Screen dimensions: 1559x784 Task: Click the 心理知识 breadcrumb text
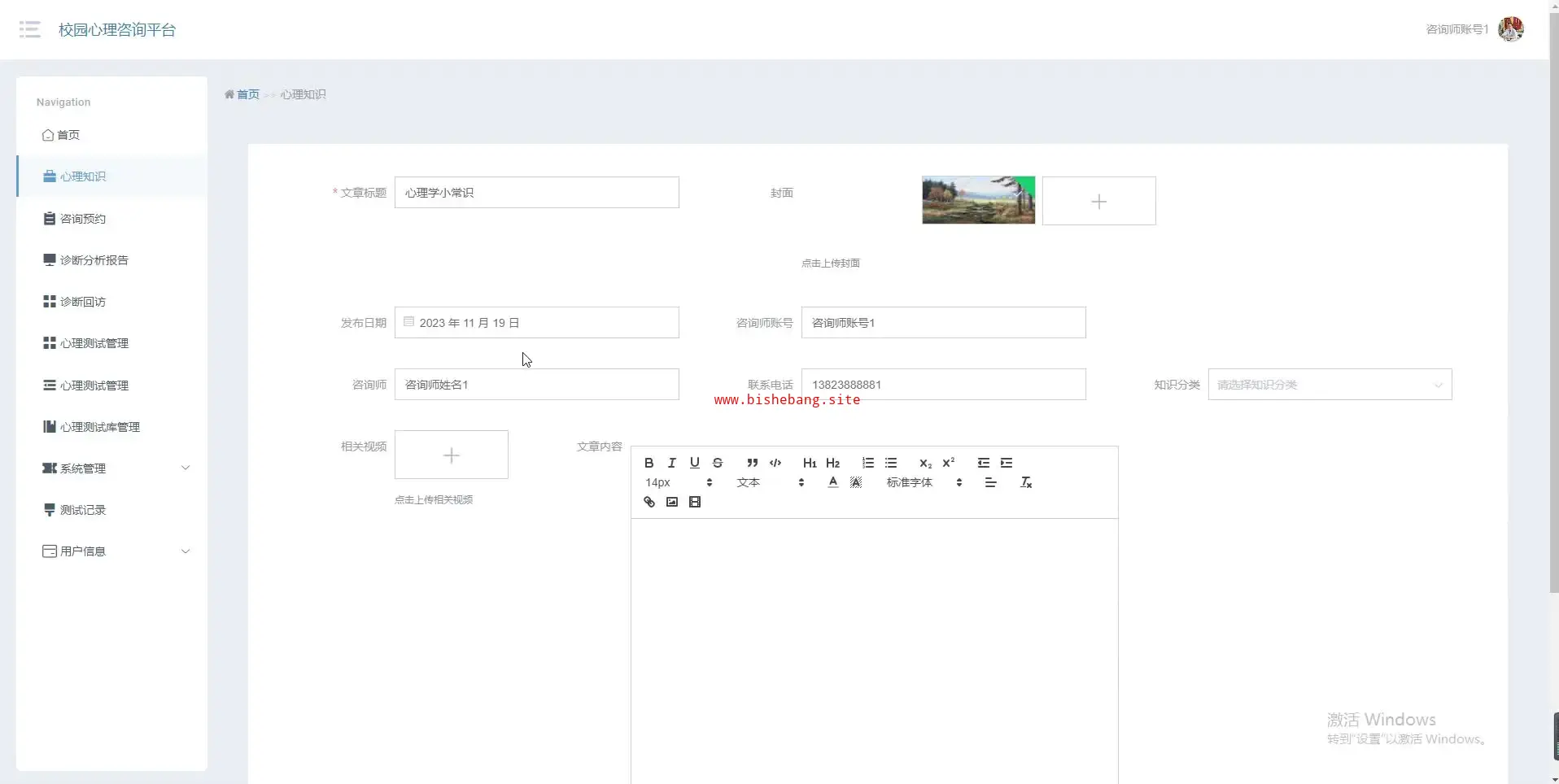pos(303,94)
